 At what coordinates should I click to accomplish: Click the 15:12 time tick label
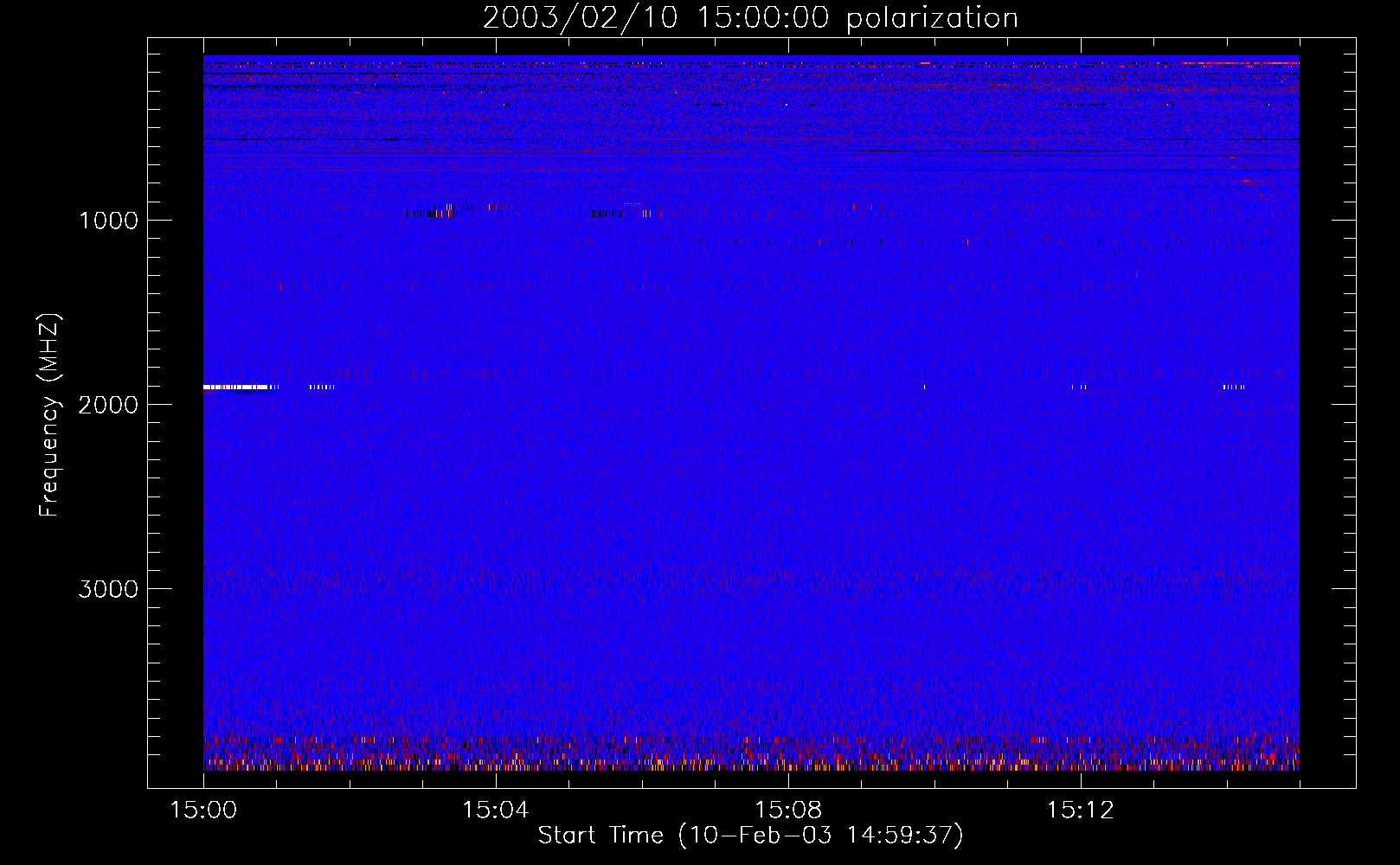click(1081, 811)
